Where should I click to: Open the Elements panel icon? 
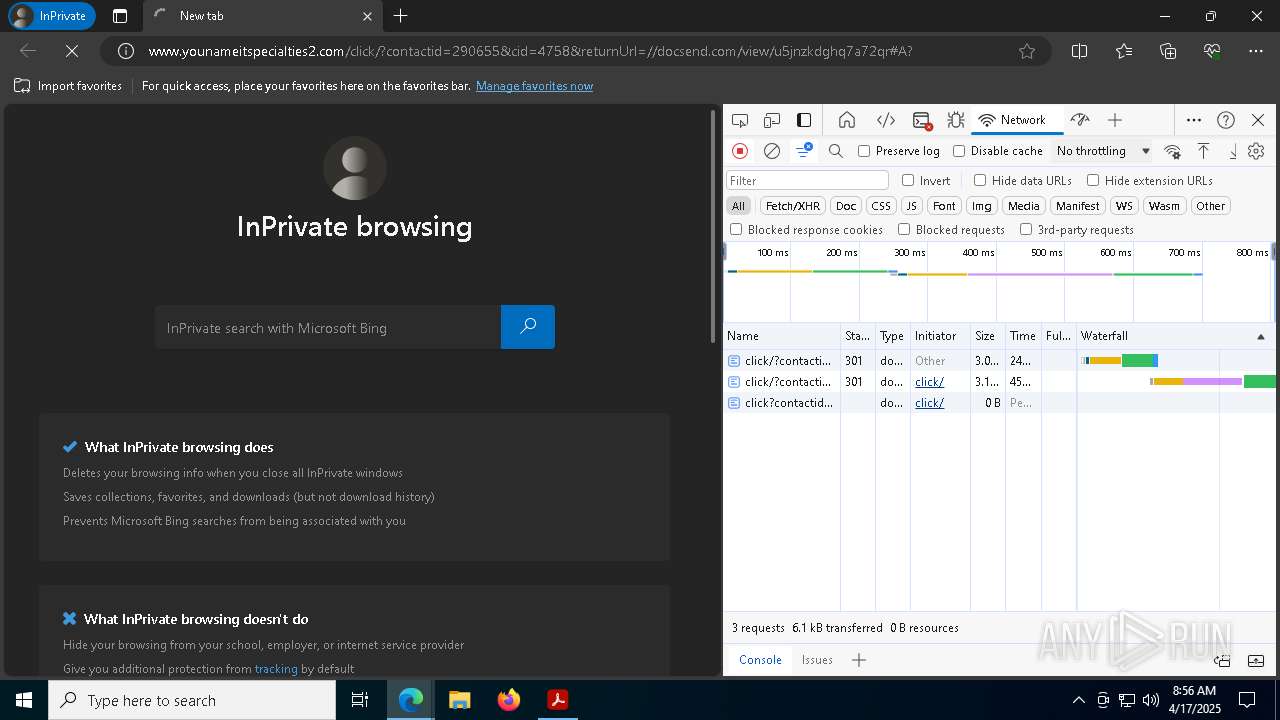(x=886, y=120)
